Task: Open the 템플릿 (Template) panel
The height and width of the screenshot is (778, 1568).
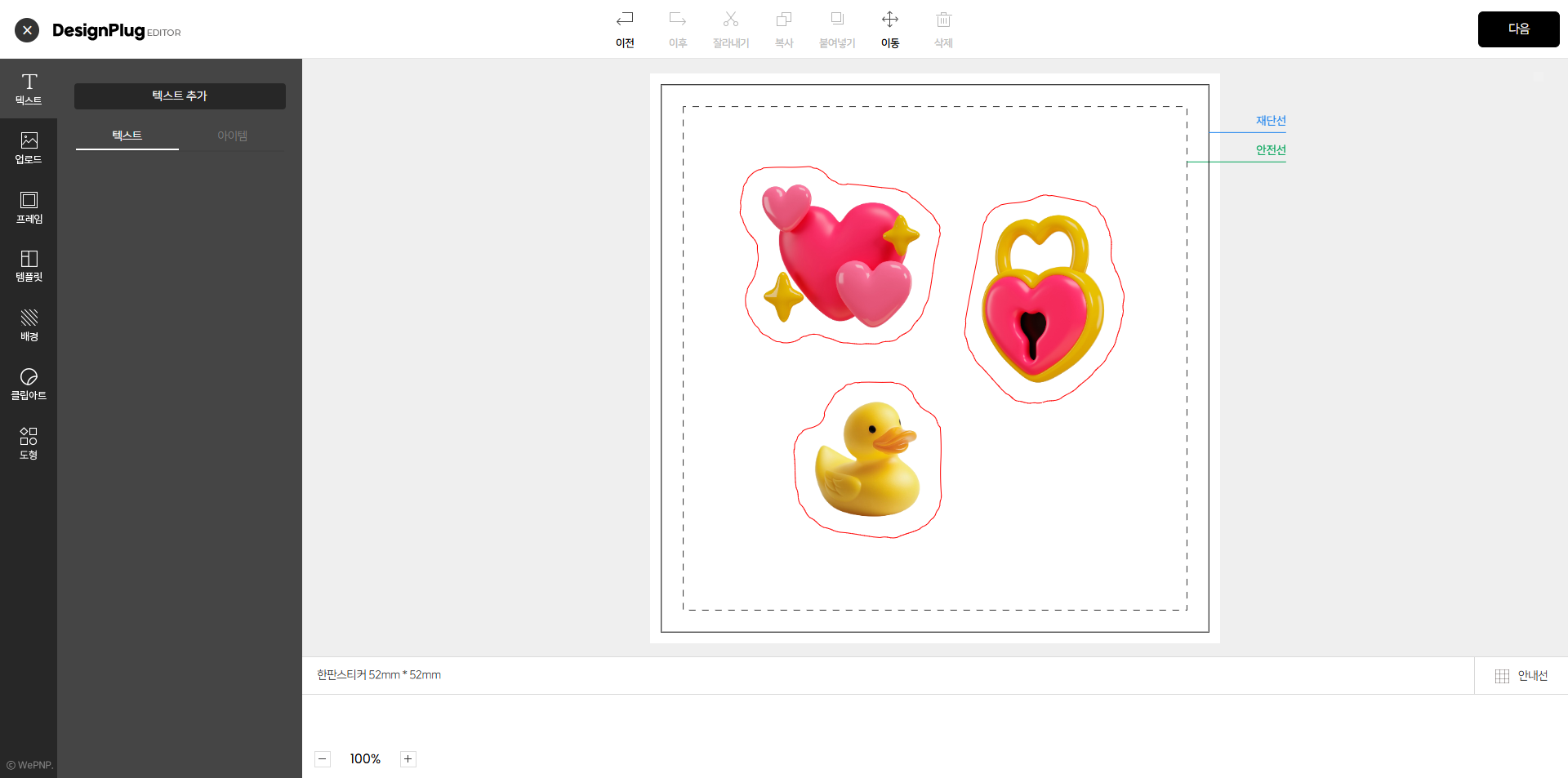Action: point(29,266)
